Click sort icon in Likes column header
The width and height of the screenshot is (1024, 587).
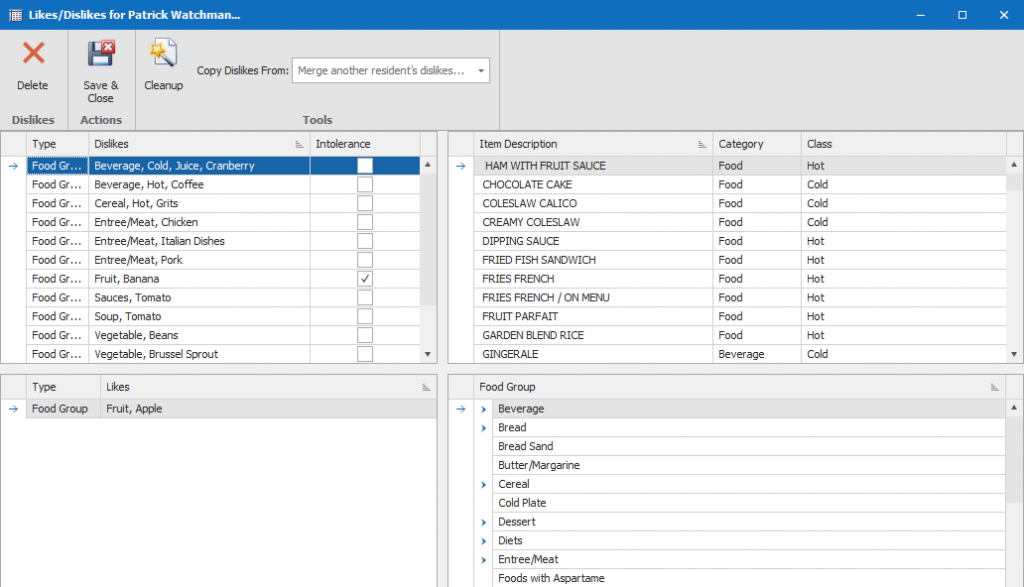pos(425,387)
